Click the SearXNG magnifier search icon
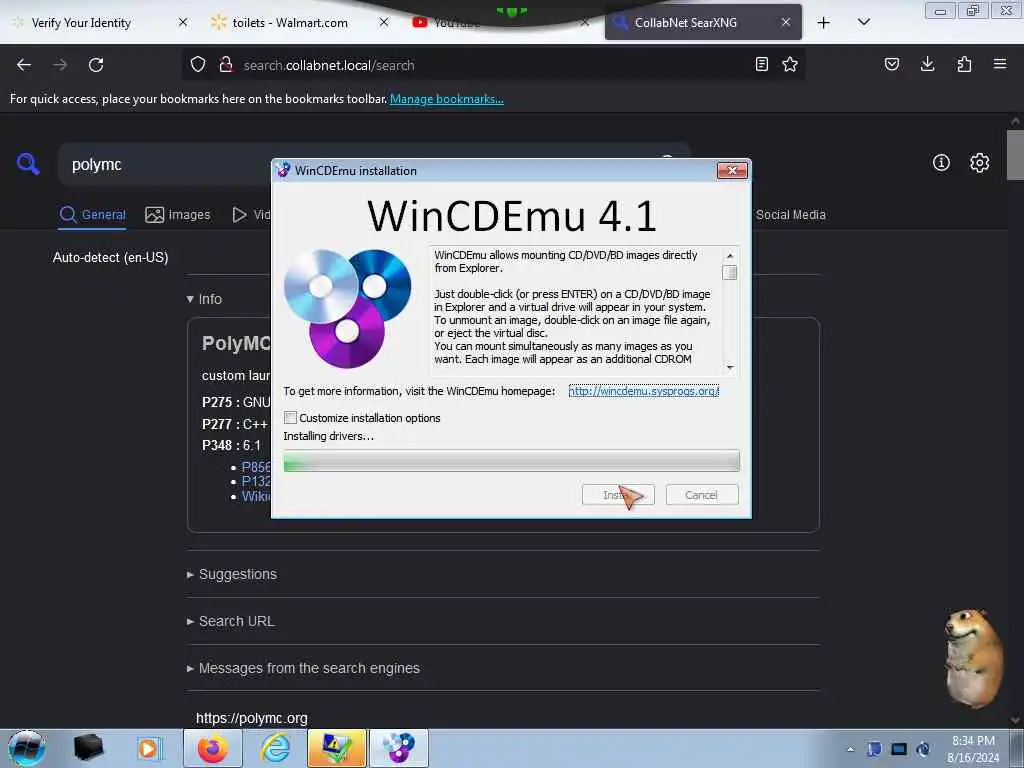1024x768 pixels. [x=27, y=163]
